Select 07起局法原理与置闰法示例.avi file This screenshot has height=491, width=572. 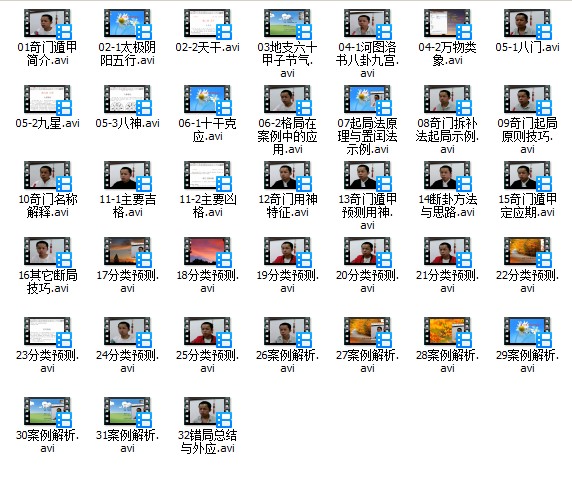coord(367,100)
